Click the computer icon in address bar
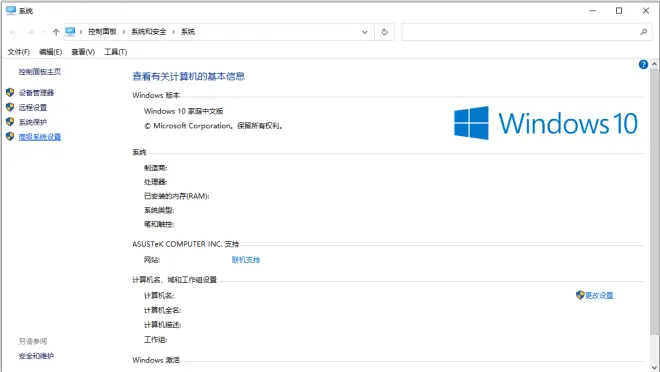Screen dimensions: 660x372 (70, 32)
